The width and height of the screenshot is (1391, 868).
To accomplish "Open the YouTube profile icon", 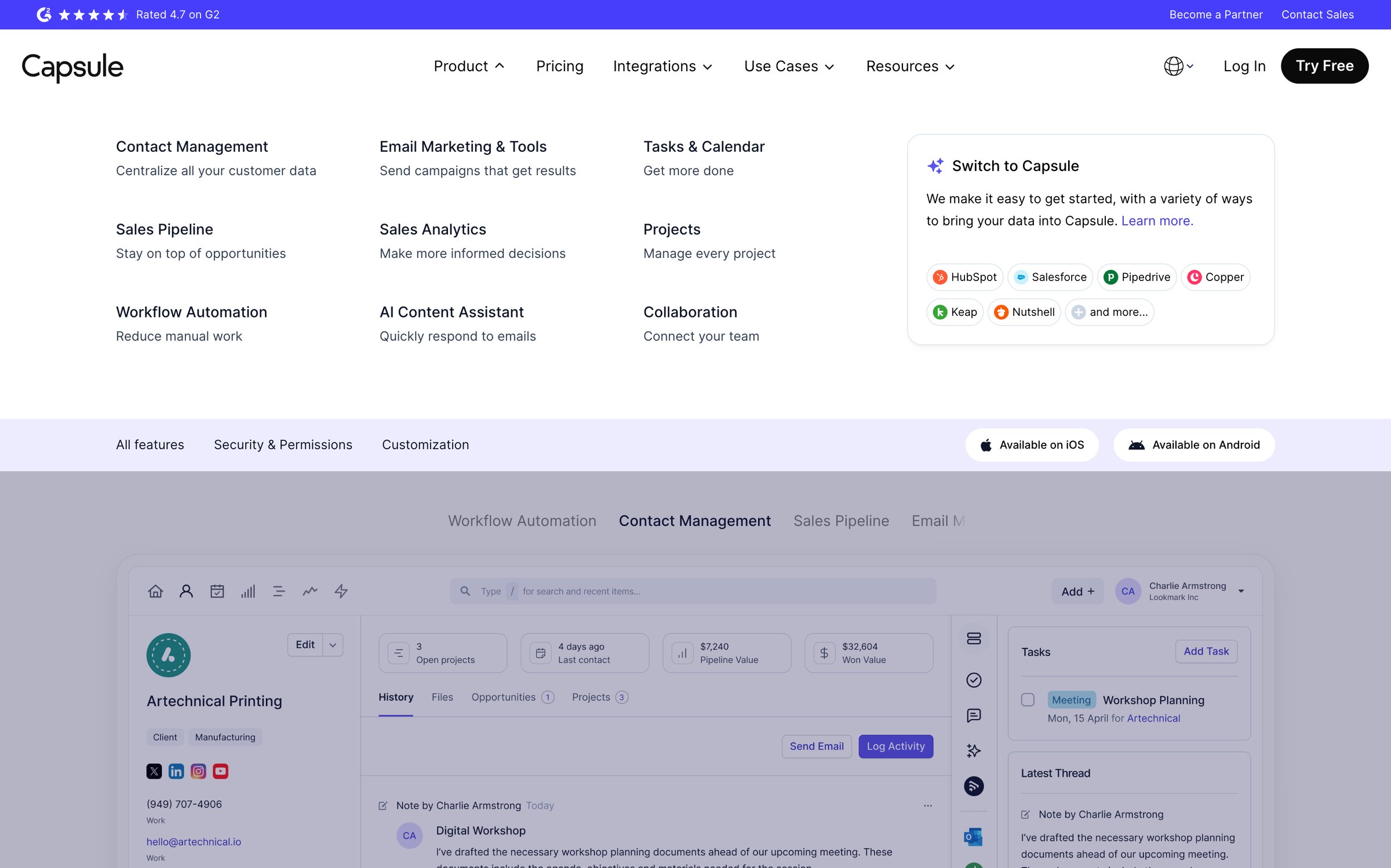I will click(220, 771).
